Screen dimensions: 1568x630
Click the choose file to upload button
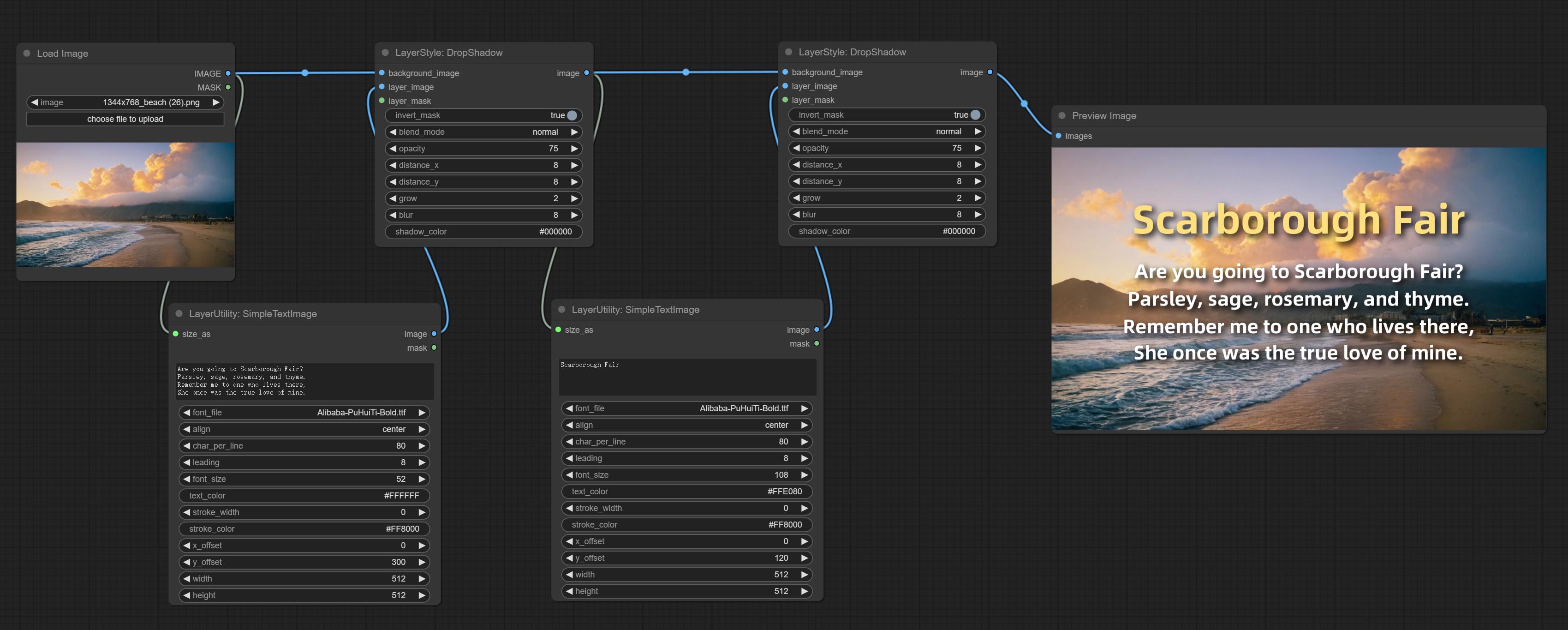pyautogui.click(x=125, y=119)
